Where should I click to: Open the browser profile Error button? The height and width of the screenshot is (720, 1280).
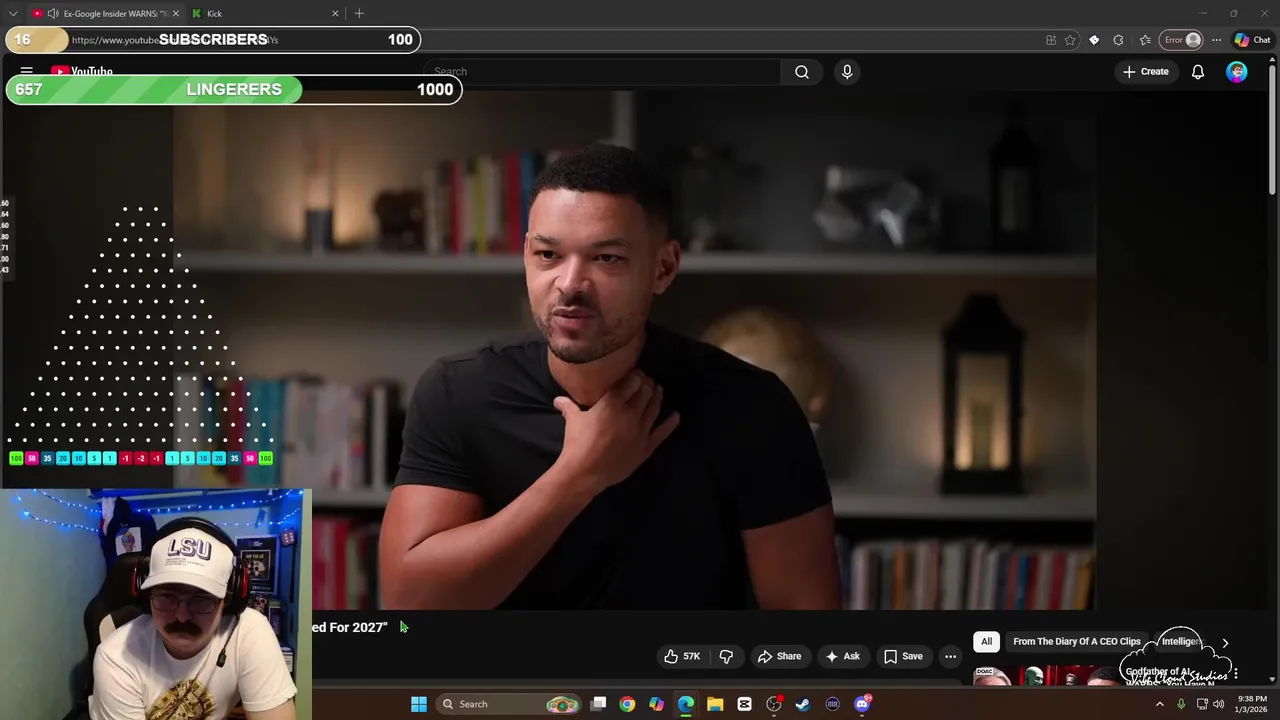[x=1181, y=40]
